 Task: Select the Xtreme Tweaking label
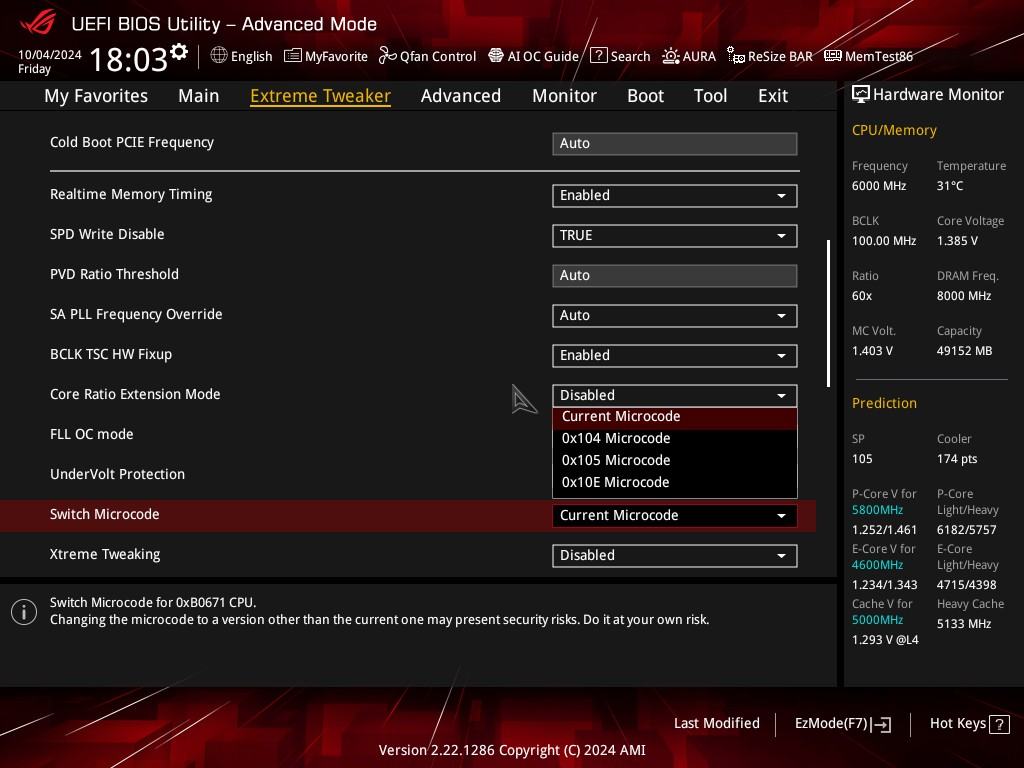105,554
